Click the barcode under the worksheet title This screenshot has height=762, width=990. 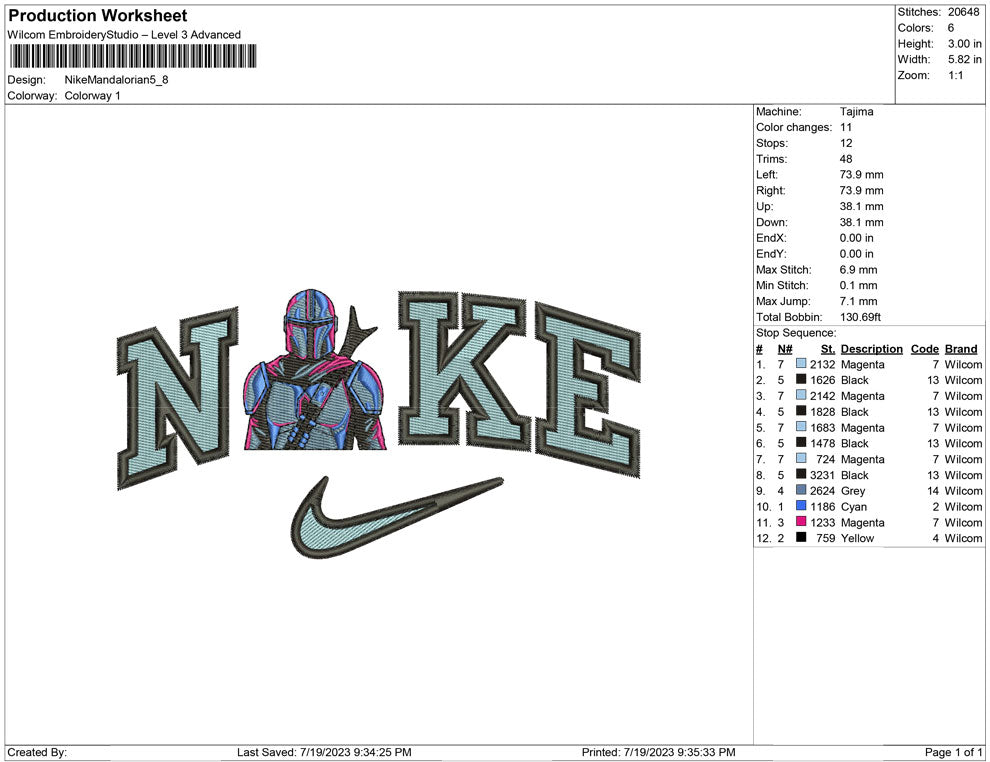click(133, 56)
